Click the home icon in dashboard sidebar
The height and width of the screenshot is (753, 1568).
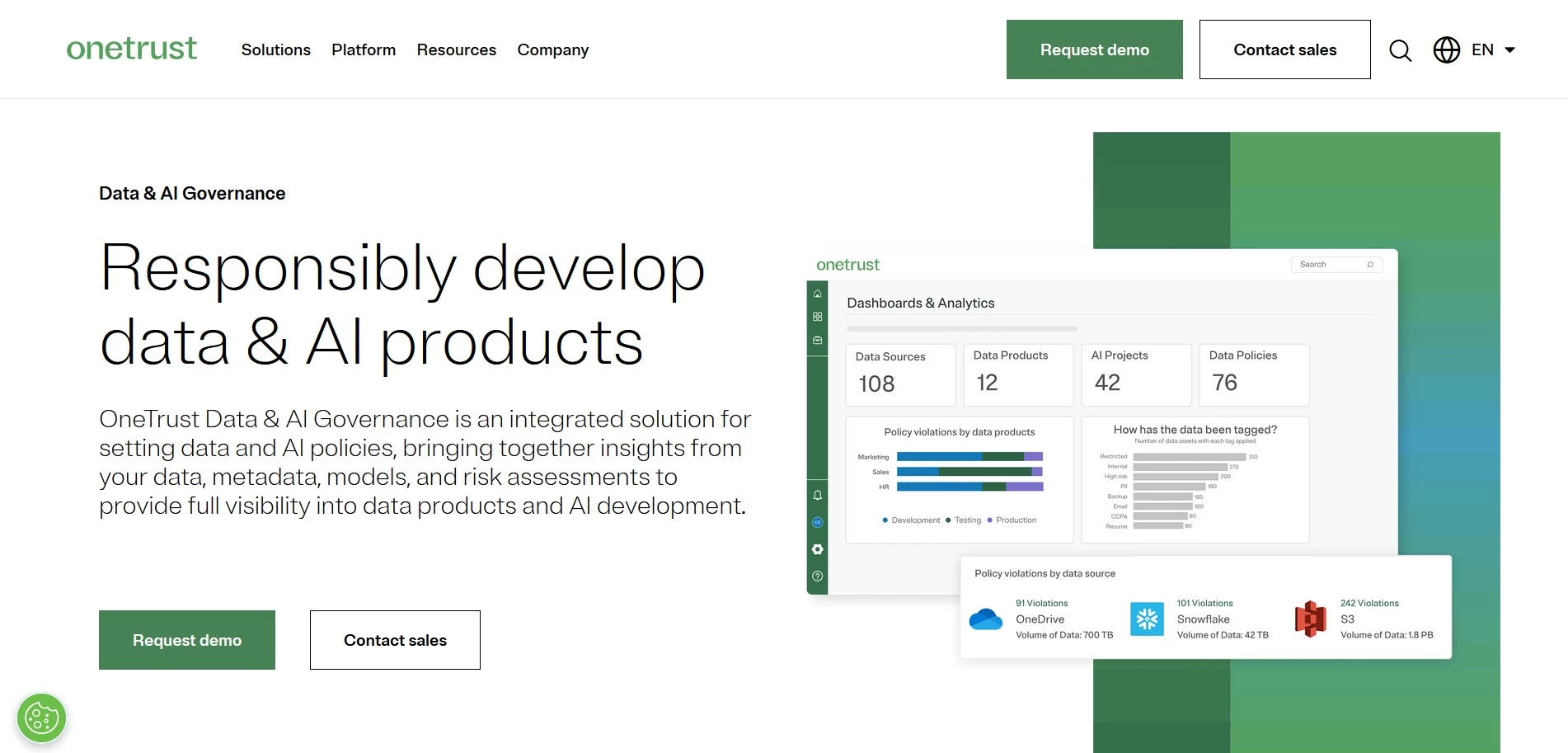tap(817, 294)
